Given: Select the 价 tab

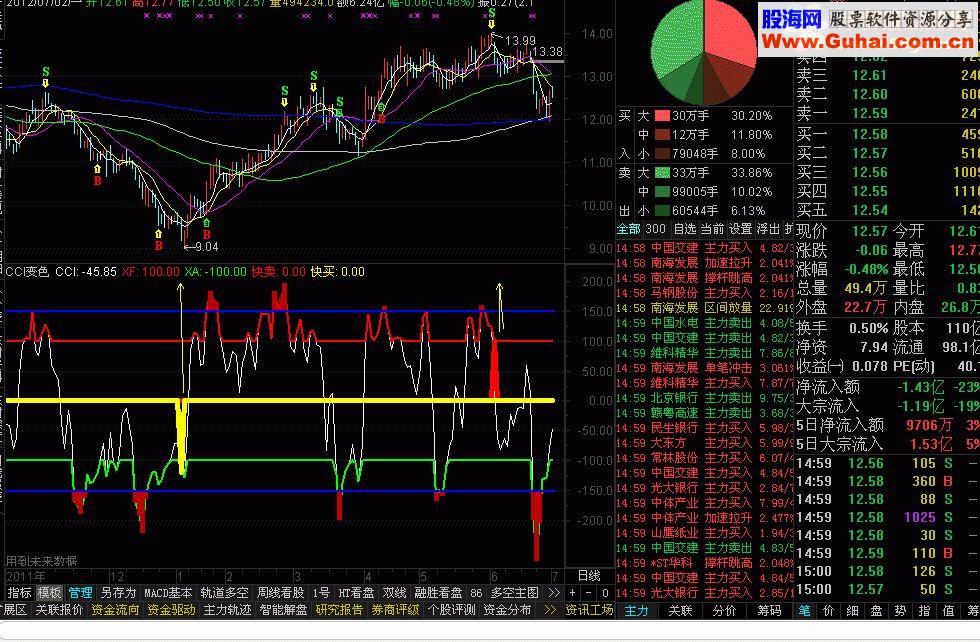Looking at the screenshot, I should [828, 611].
